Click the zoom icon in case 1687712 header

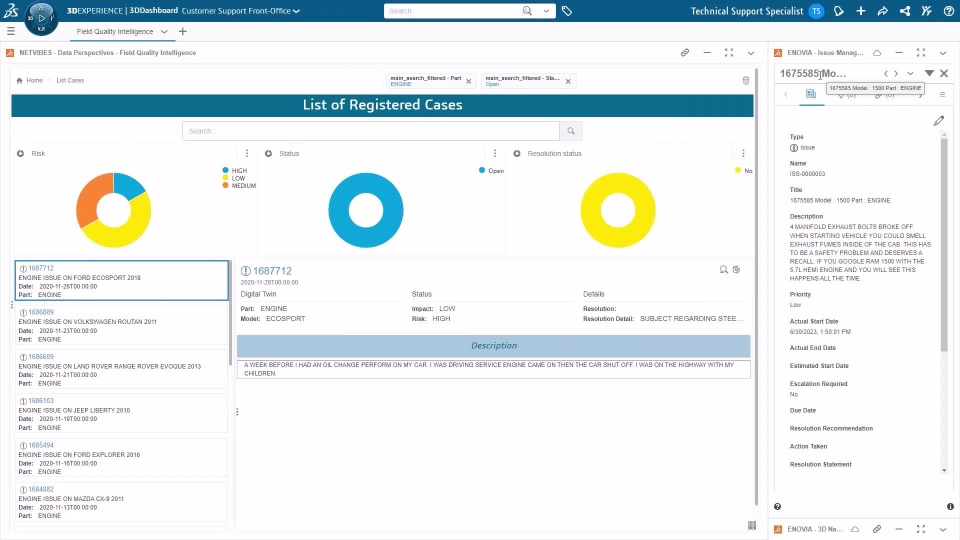tap(724, 269)
